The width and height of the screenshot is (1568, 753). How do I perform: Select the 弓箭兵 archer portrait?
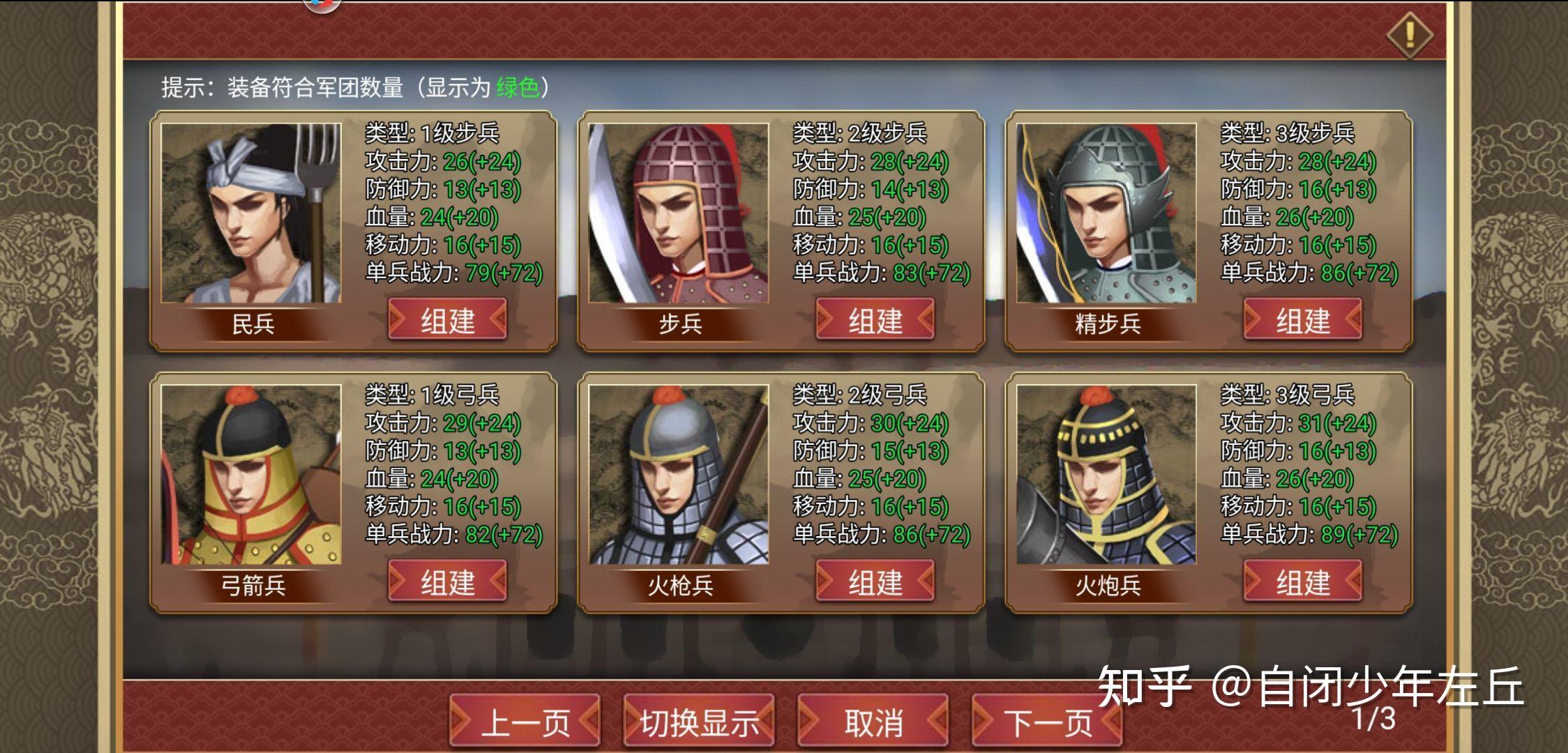[251, 475]
